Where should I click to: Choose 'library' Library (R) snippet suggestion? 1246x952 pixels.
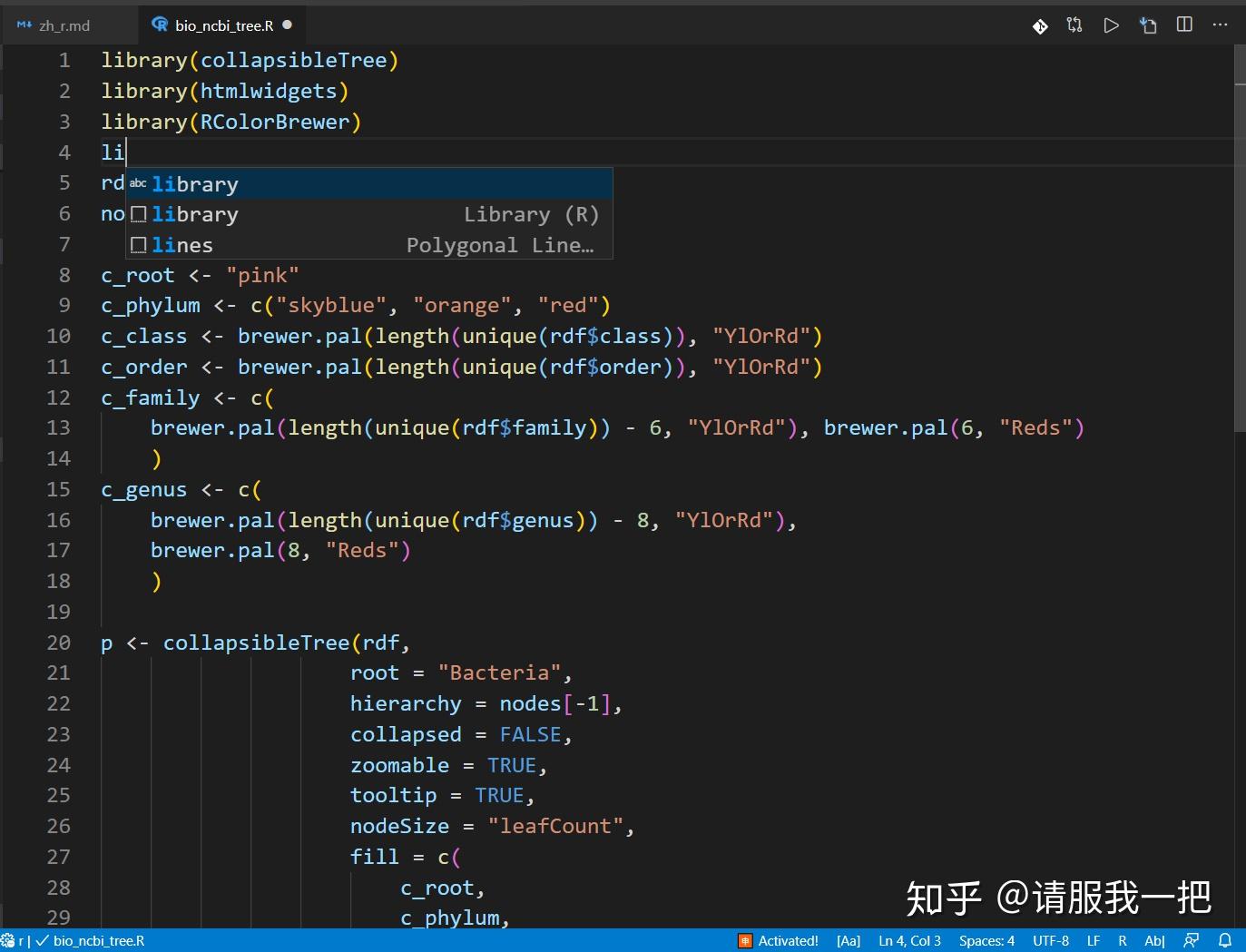(x=369, y=215)
